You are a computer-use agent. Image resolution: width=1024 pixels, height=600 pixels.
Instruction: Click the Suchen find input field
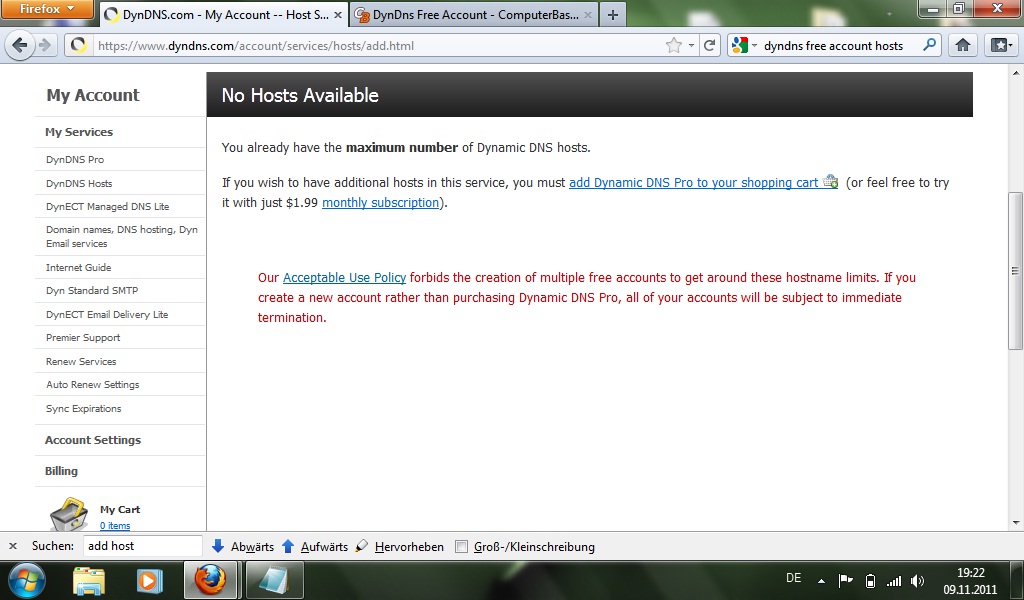click(142, 546)
